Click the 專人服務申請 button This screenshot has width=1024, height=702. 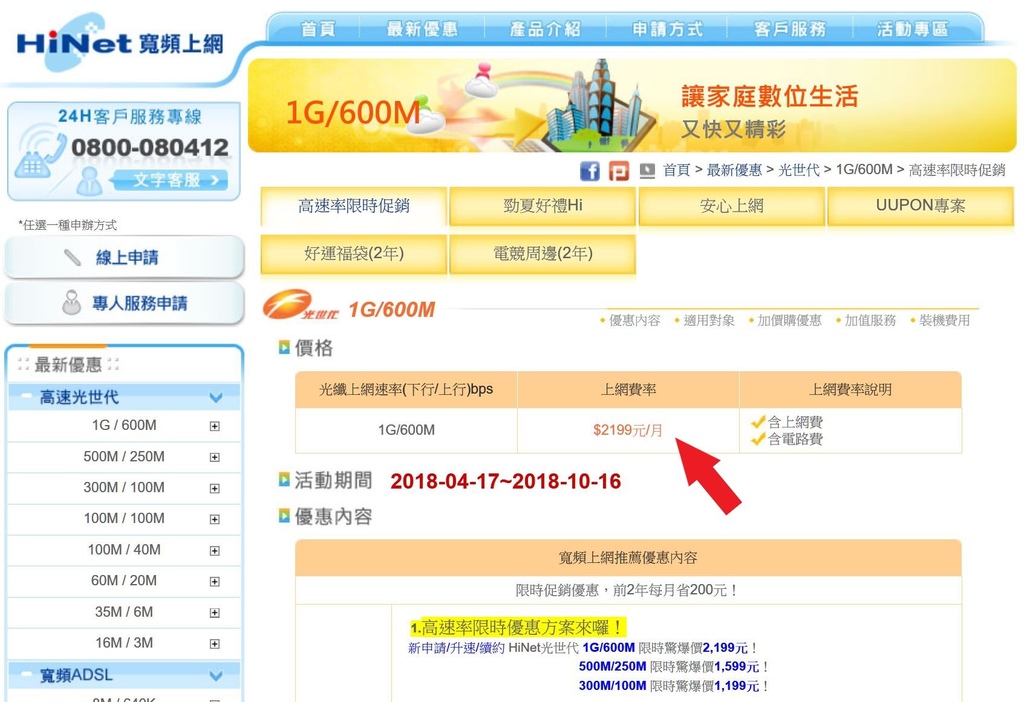click(124, 303)
